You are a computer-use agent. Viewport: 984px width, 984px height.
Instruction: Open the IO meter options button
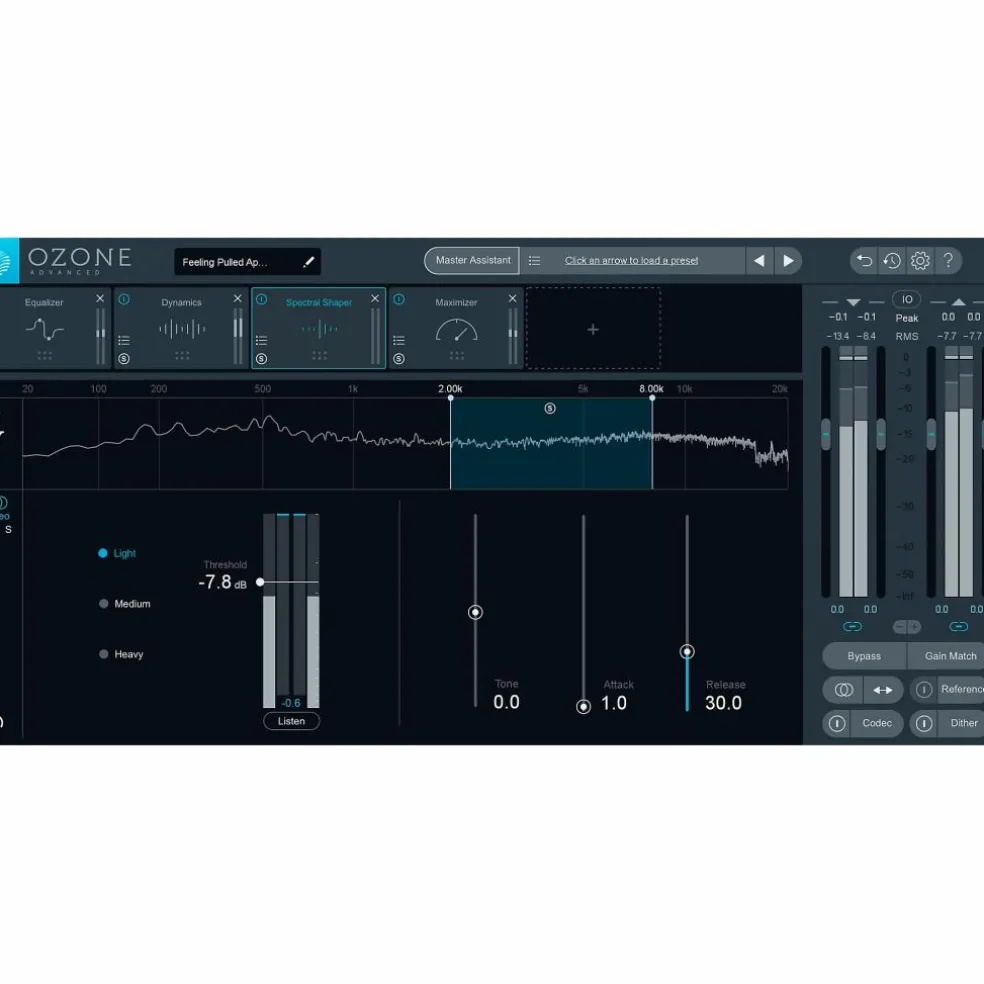pos(907,299)
